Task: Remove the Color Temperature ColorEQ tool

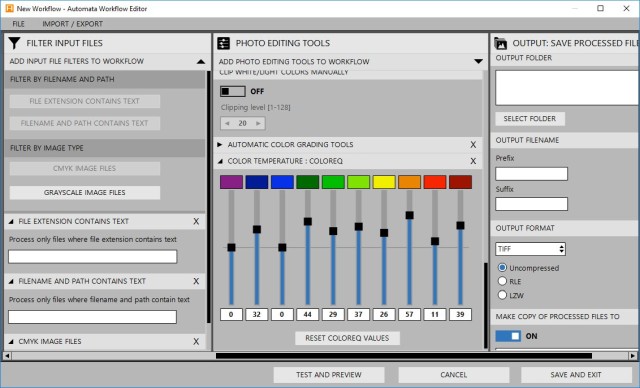Action: tap(473, 161)
